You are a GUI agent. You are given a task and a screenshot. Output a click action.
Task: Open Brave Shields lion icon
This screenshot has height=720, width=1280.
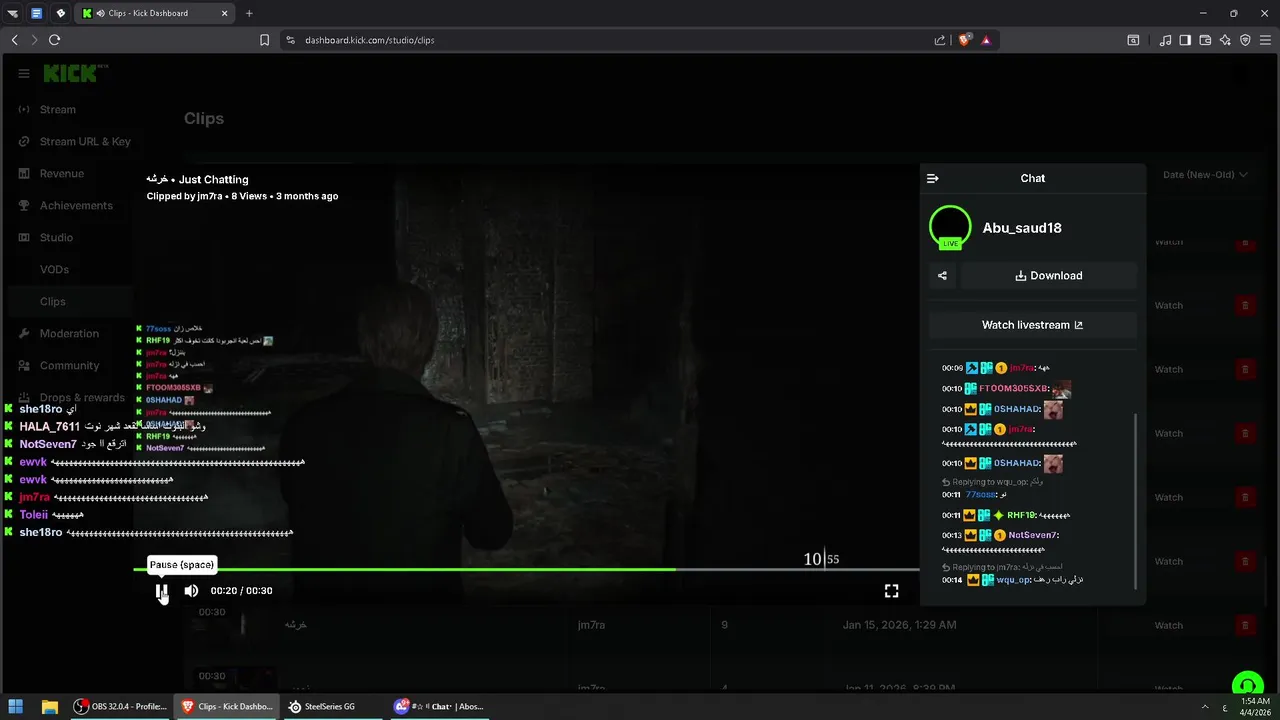pyautogui.click(x=964, y=40)
